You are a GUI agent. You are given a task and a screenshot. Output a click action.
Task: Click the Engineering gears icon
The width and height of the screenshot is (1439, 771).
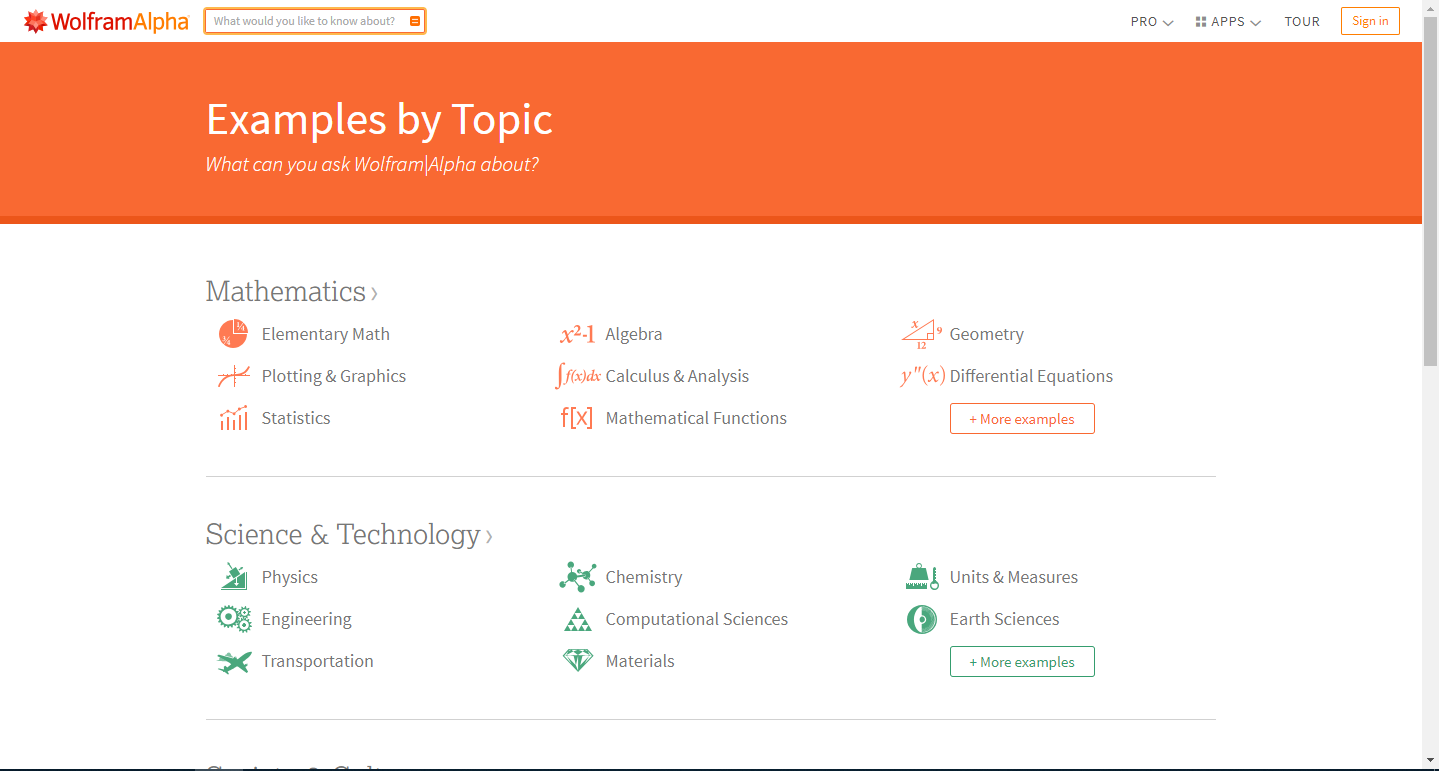pos(233,619)
